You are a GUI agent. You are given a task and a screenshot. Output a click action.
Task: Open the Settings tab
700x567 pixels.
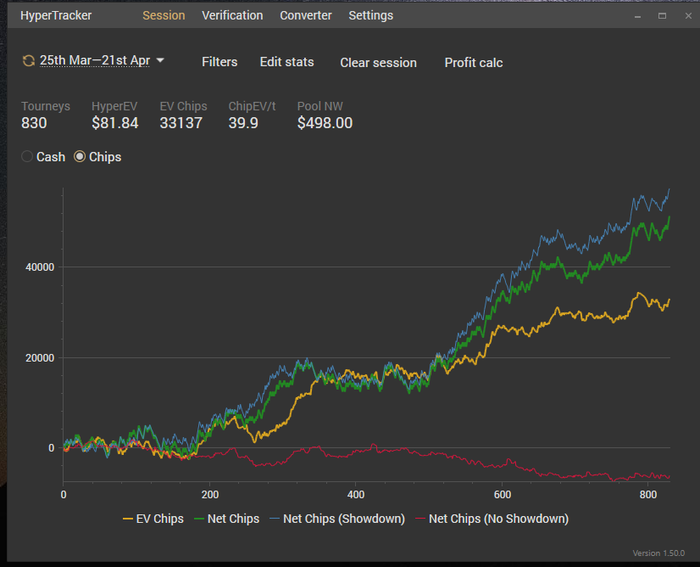(x=371, y=16)
